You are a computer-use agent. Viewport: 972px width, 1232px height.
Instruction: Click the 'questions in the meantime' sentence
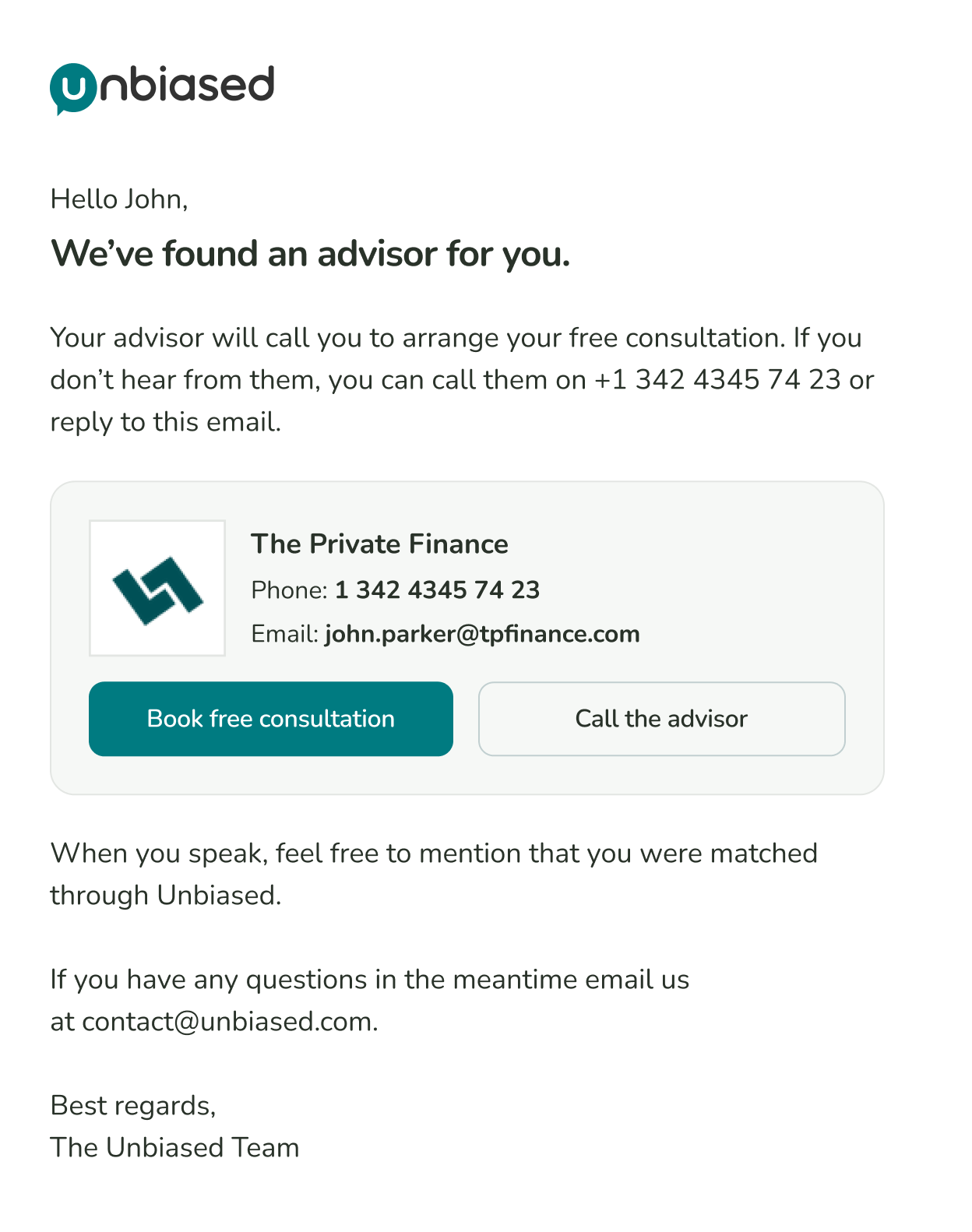coord(370,1001)
